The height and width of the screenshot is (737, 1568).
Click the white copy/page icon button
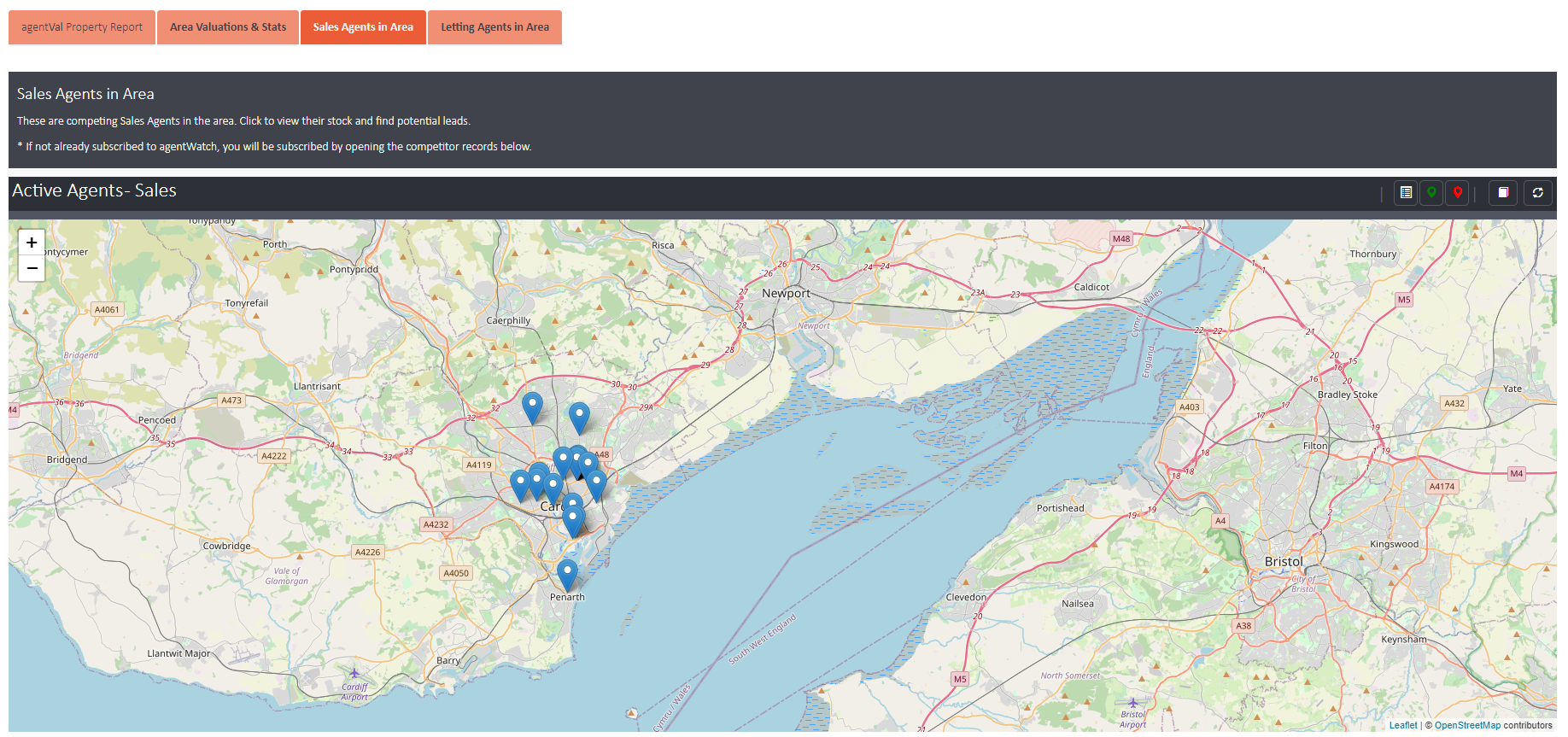tap(1503, 193)
